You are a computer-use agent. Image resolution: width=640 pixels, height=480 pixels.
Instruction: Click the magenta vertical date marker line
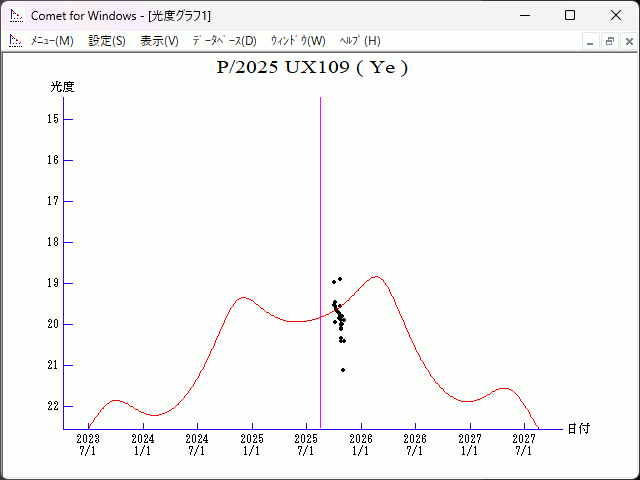320,200
